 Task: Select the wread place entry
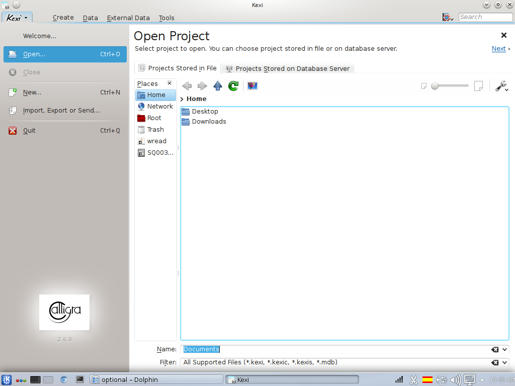point(156,141)
